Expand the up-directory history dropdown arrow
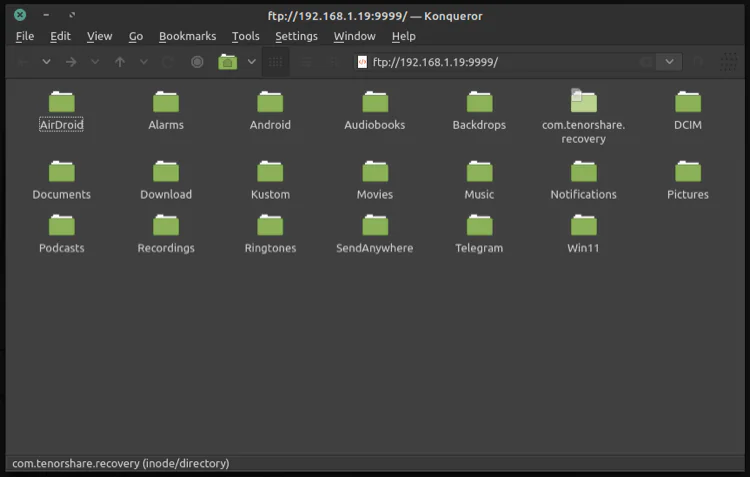This screenshot has height=477, width=750. coord(143,62)
